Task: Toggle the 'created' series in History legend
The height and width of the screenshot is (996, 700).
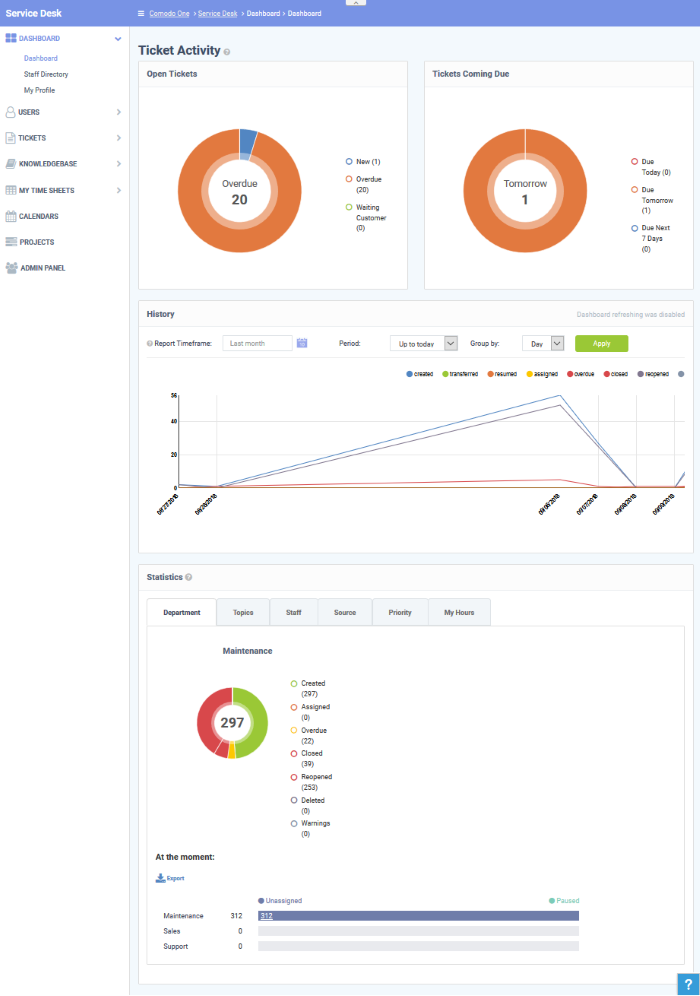Action: pos(419,374)
